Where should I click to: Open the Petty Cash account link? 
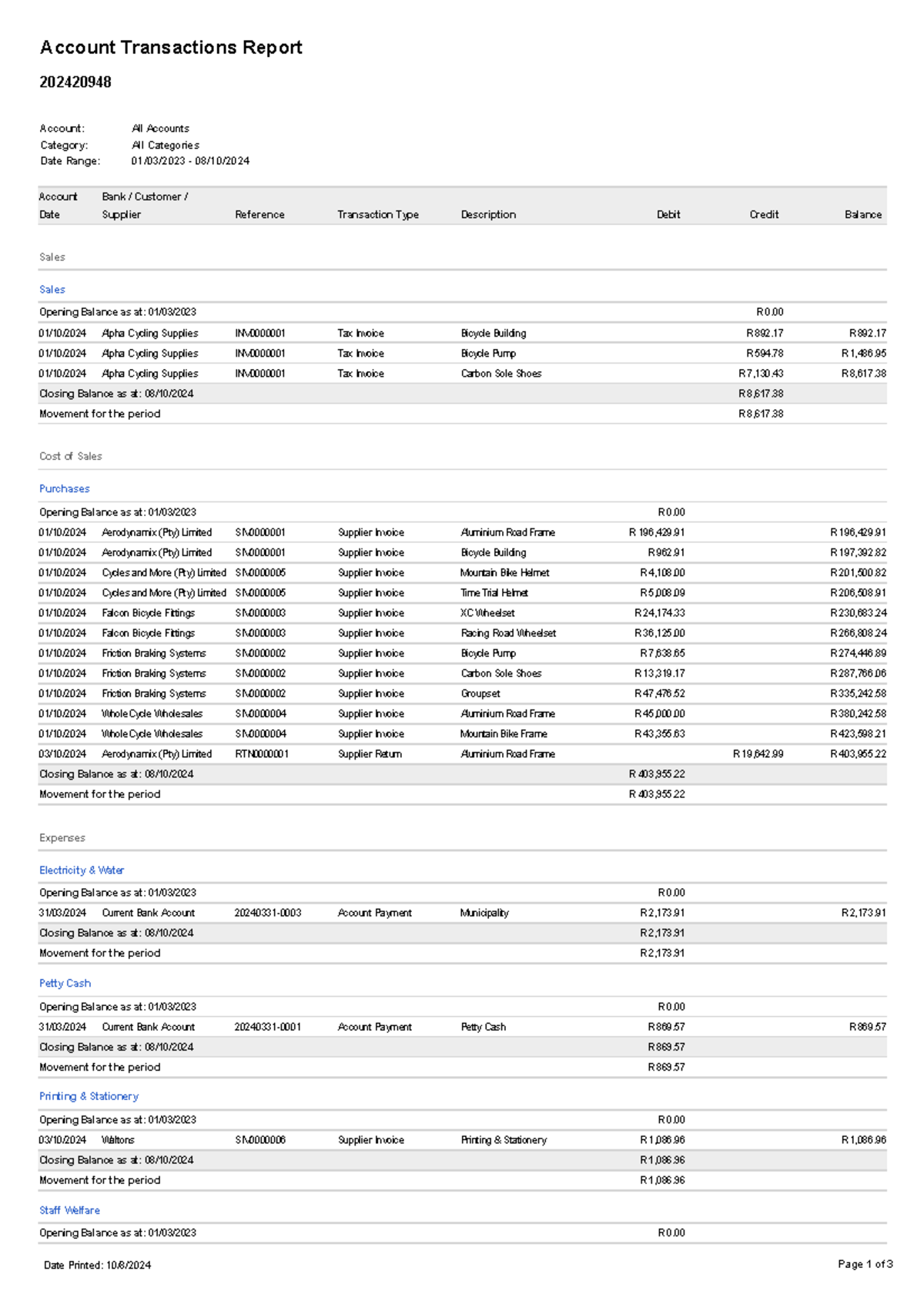coord(65,983)
